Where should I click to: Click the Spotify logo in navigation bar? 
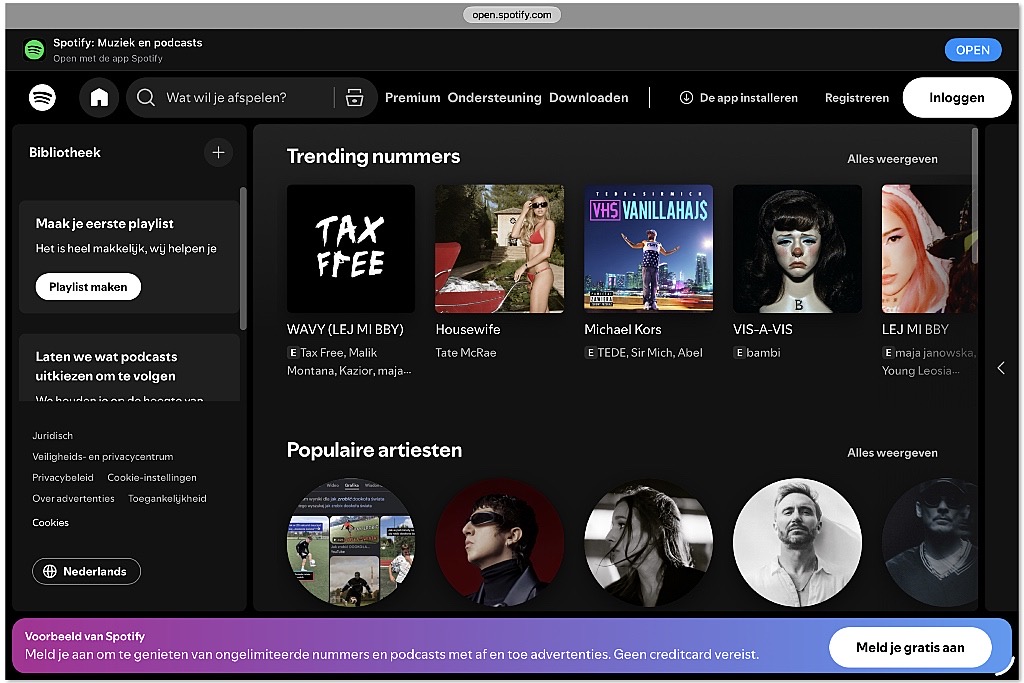click(42, 98)
